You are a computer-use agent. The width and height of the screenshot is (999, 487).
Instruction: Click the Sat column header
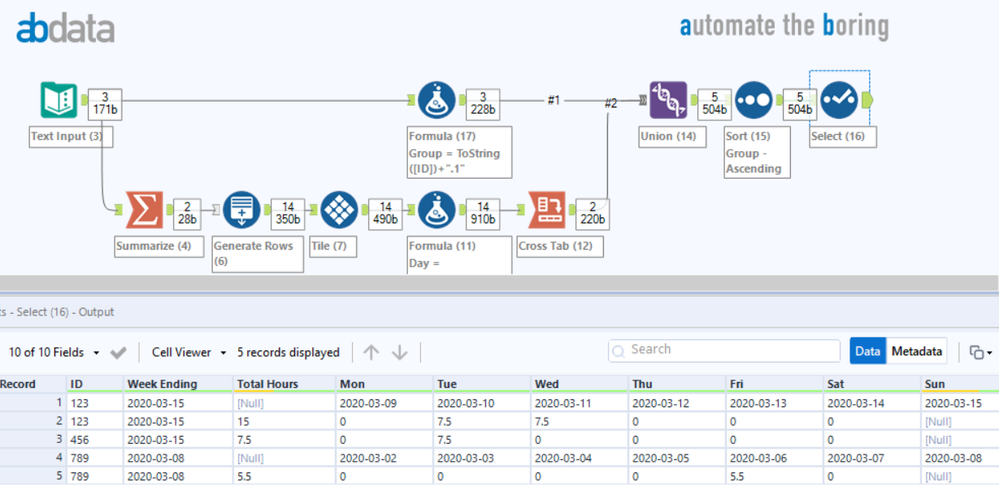(872, 384)
